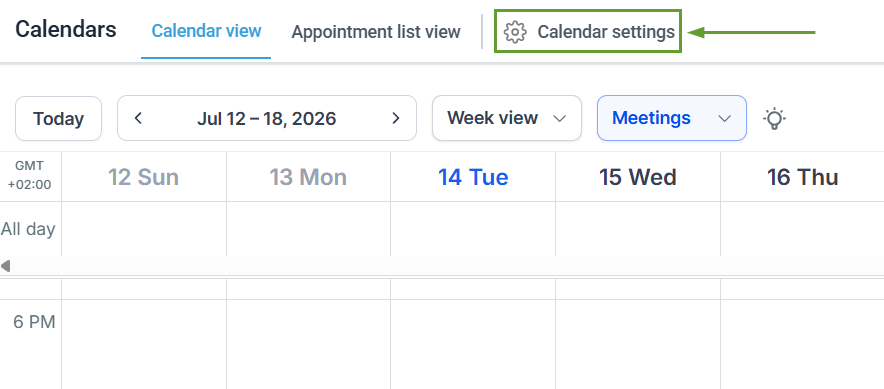The image size is (884, 389).
Task: Click the Week view chevron arrow
Action: coord(559,118)
